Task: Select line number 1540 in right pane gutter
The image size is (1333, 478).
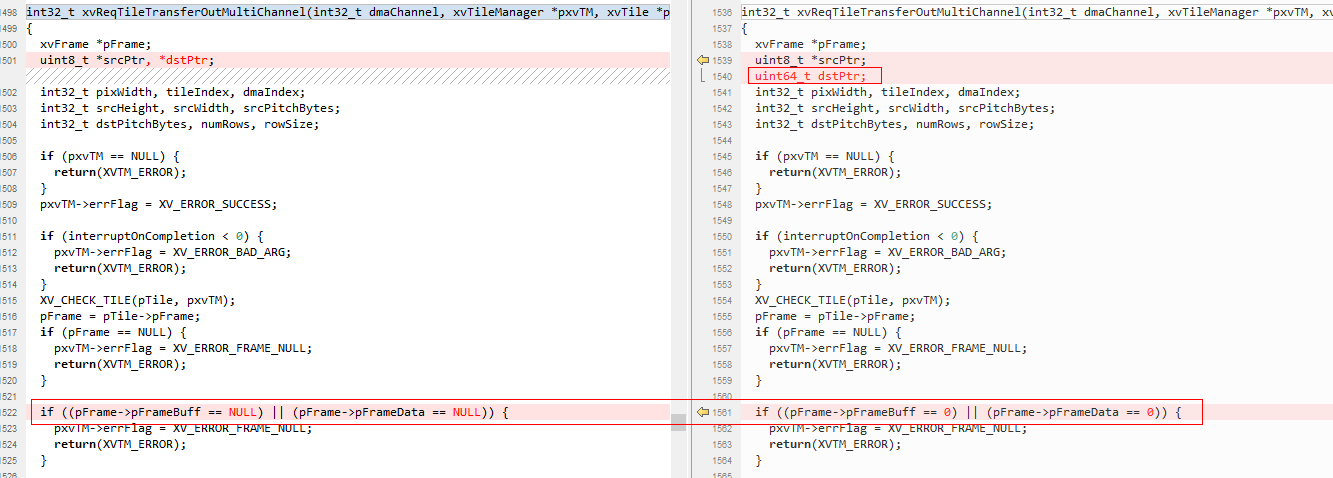Action: tap(722, 77)
